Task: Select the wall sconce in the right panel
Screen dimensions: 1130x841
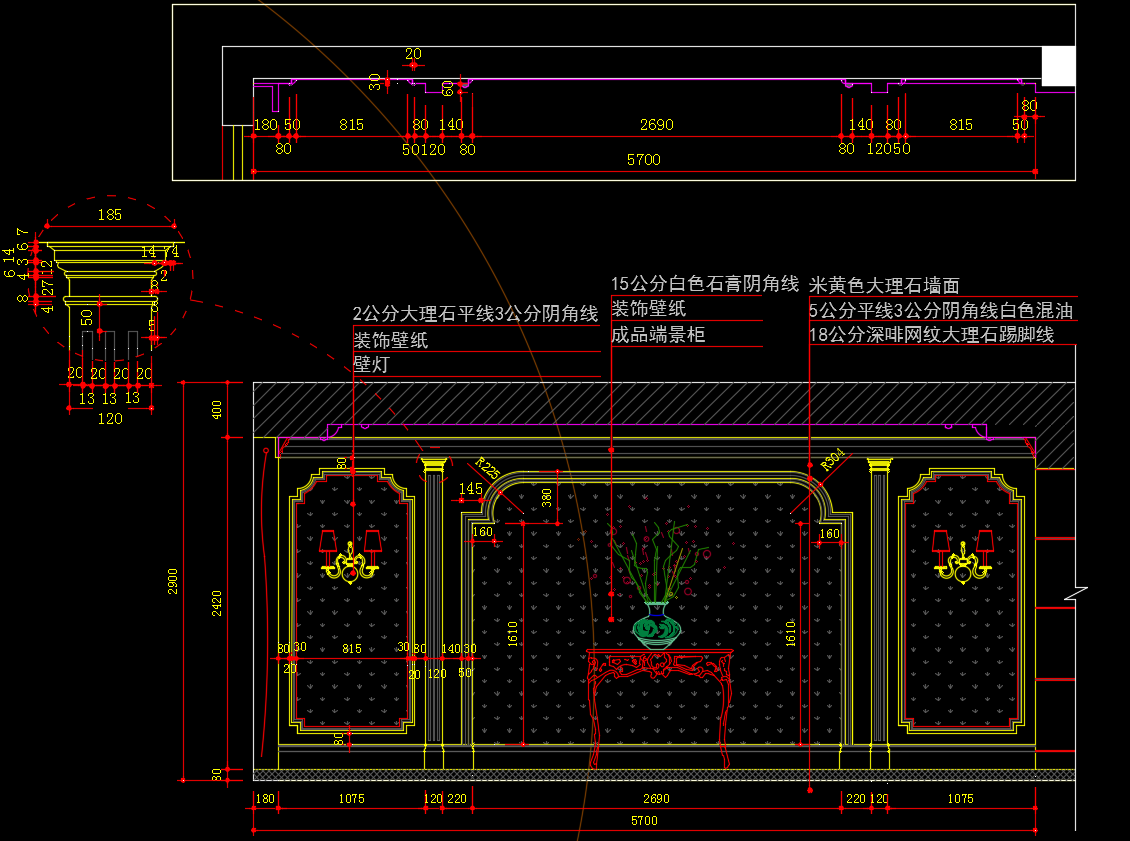Action: point(963,558)
